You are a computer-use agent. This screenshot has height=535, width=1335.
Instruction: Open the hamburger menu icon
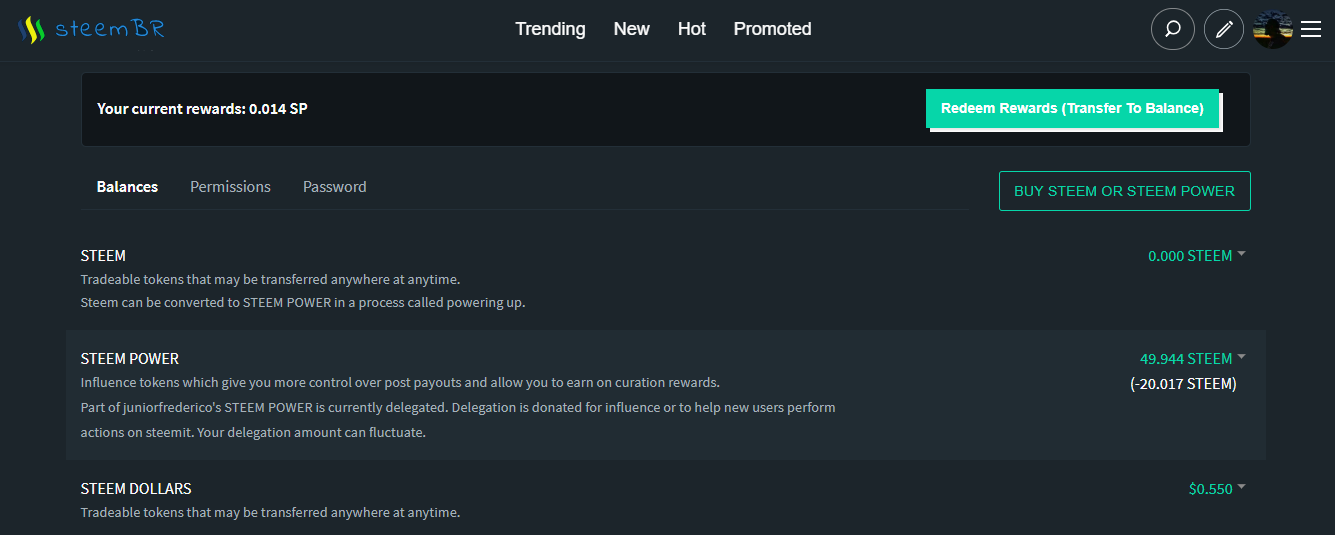(1311, 29)
